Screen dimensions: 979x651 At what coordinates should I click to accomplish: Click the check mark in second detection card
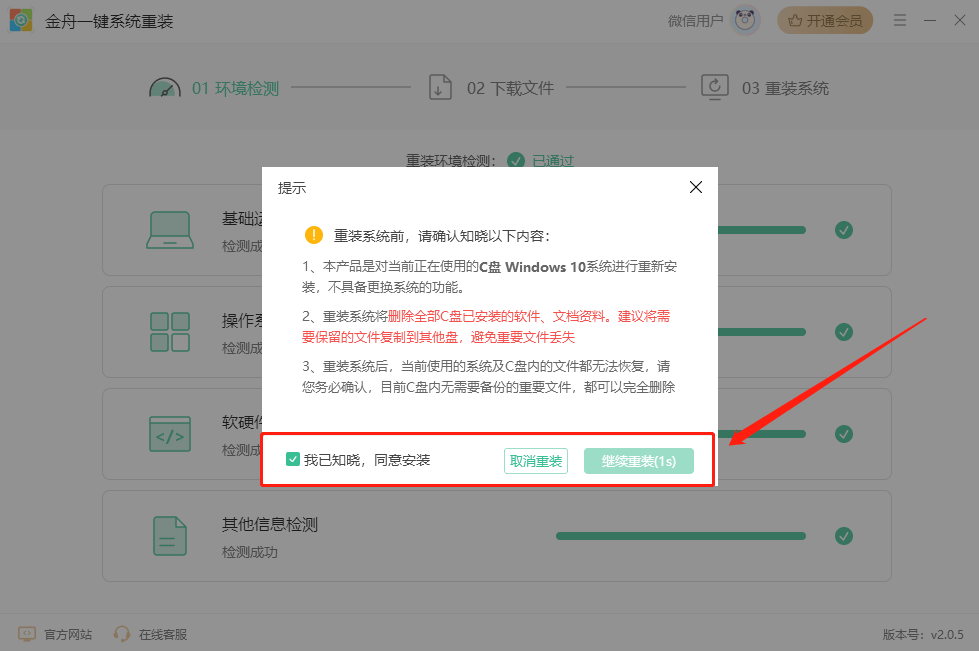point(844,332)
